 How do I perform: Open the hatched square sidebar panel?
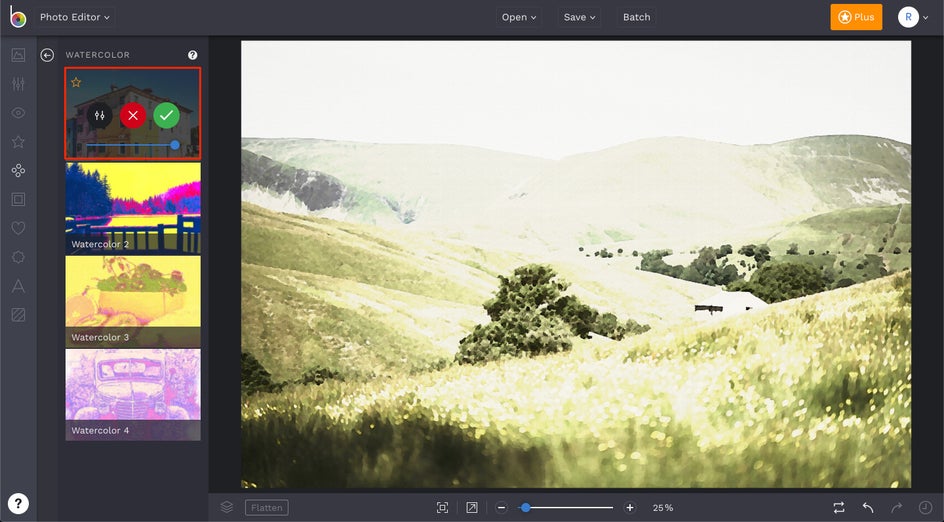[18, 315]
